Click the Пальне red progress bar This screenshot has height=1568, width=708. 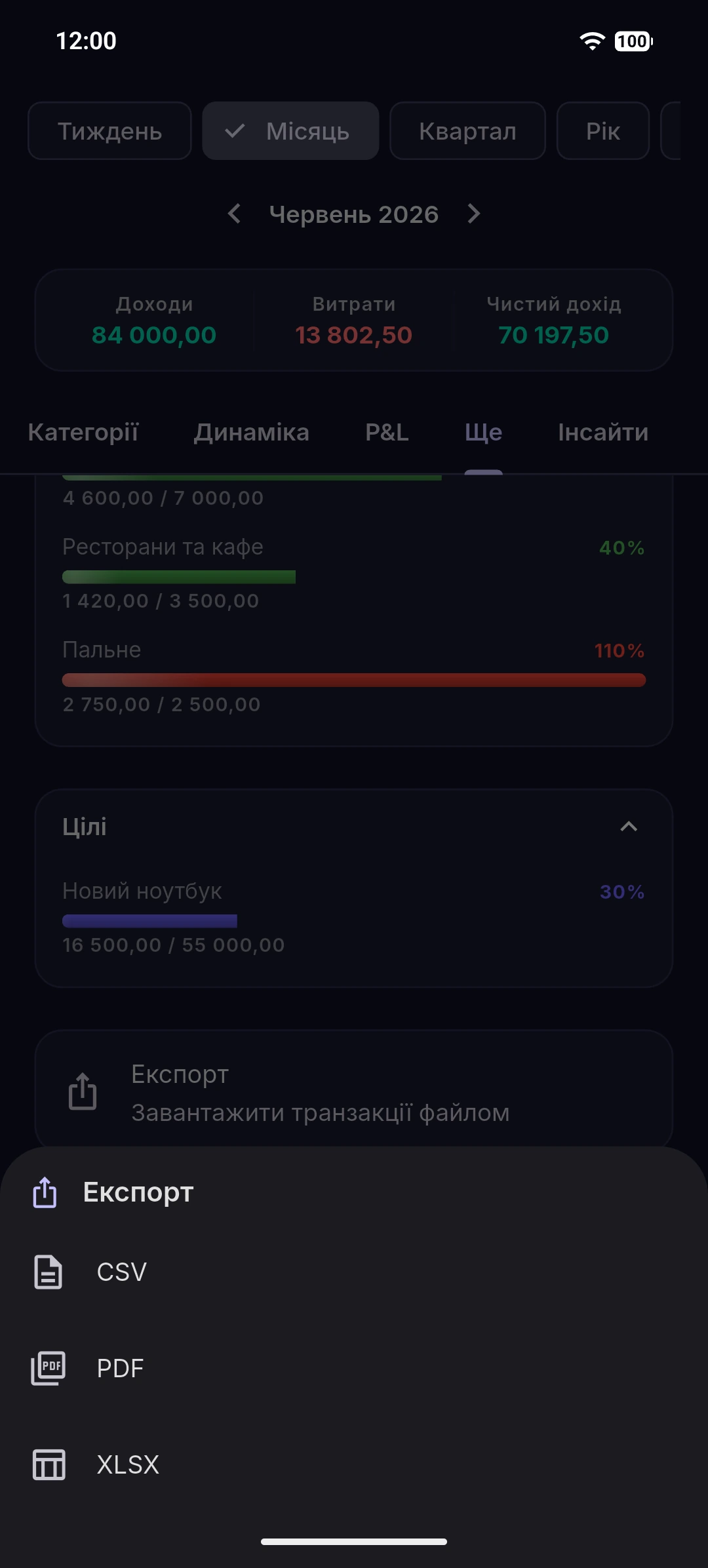coord(354,680)
